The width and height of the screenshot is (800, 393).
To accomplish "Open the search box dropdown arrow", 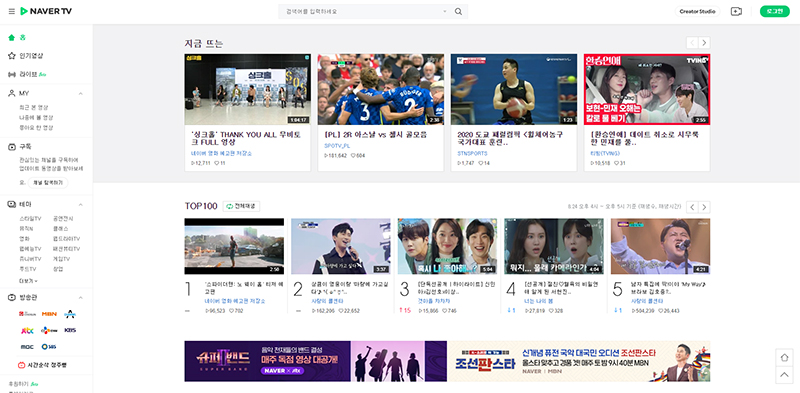I will (444, 11).
